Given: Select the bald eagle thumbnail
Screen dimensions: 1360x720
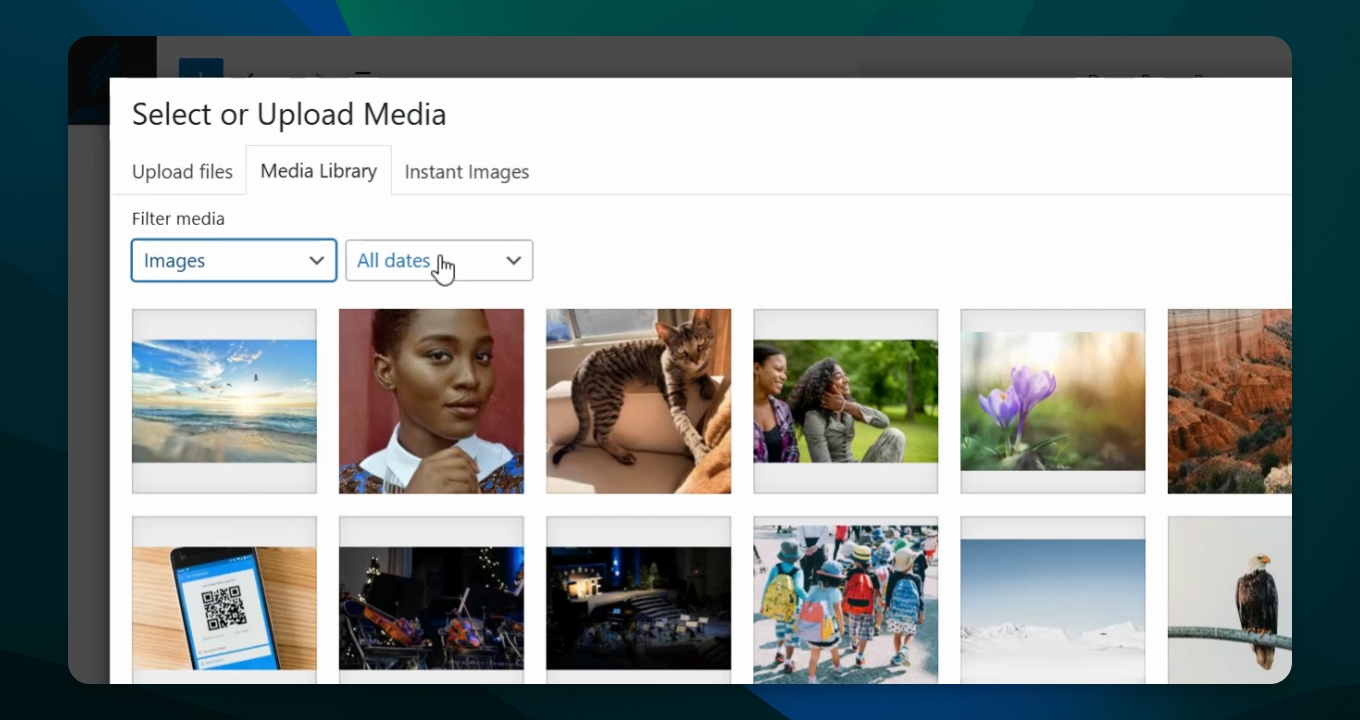Looking at the screenshot, I should click(1230, 600).
